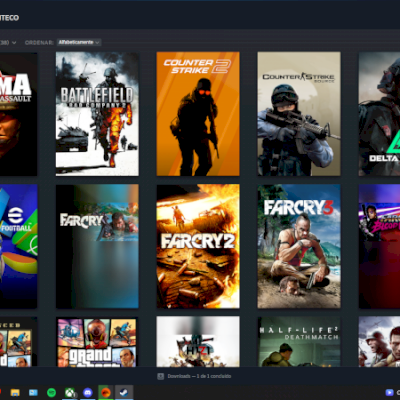
Task: Select the Counter-Strike Source game cover
Action: tap(299, 114)
